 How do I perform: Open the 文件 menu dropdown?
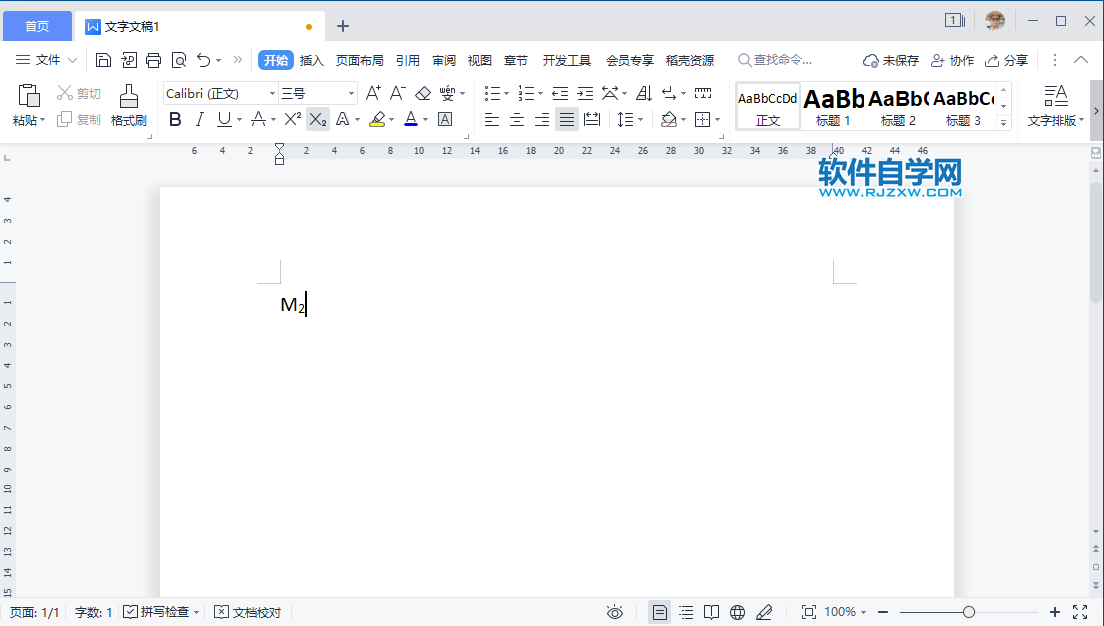(46, 60)
